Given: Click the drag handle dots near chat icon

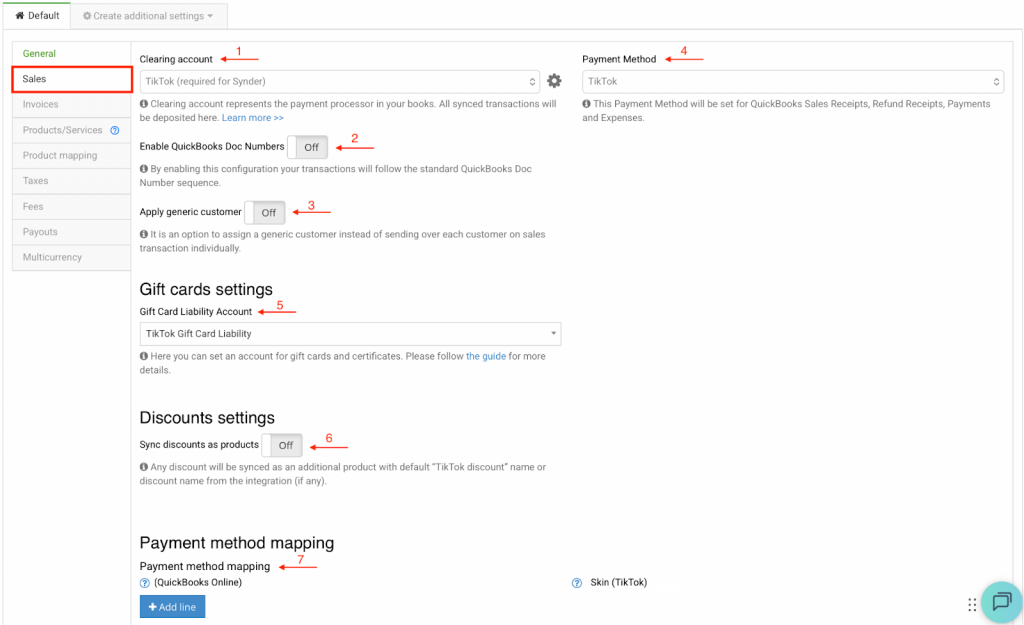Looking at the screenshot, I should click(x=972, y=605).
